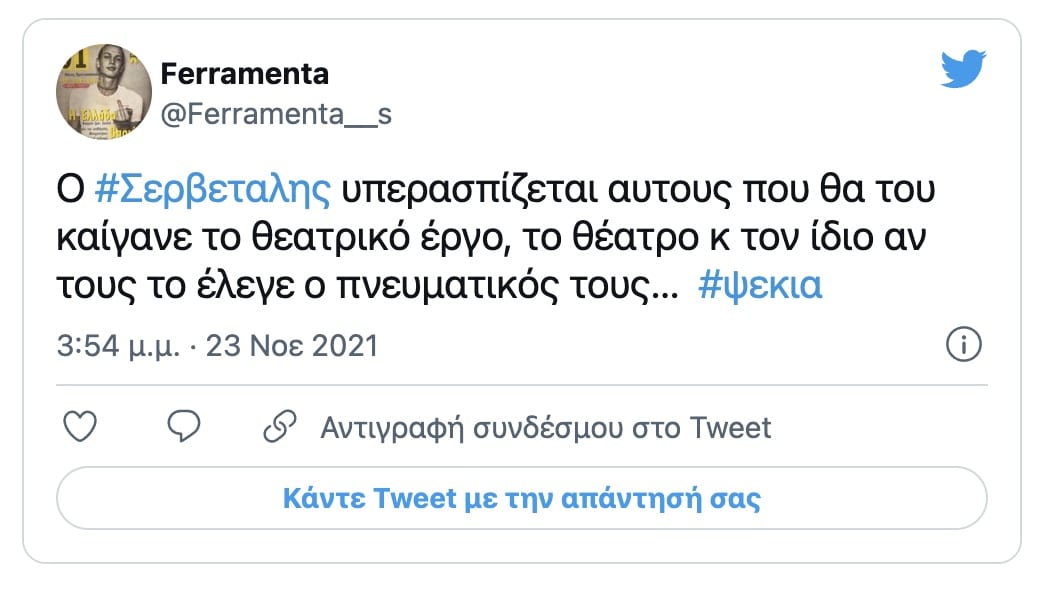Open the #ψεκια hashtag
This screenshot has width=1048, height=616.
click(x=760, y=287)
